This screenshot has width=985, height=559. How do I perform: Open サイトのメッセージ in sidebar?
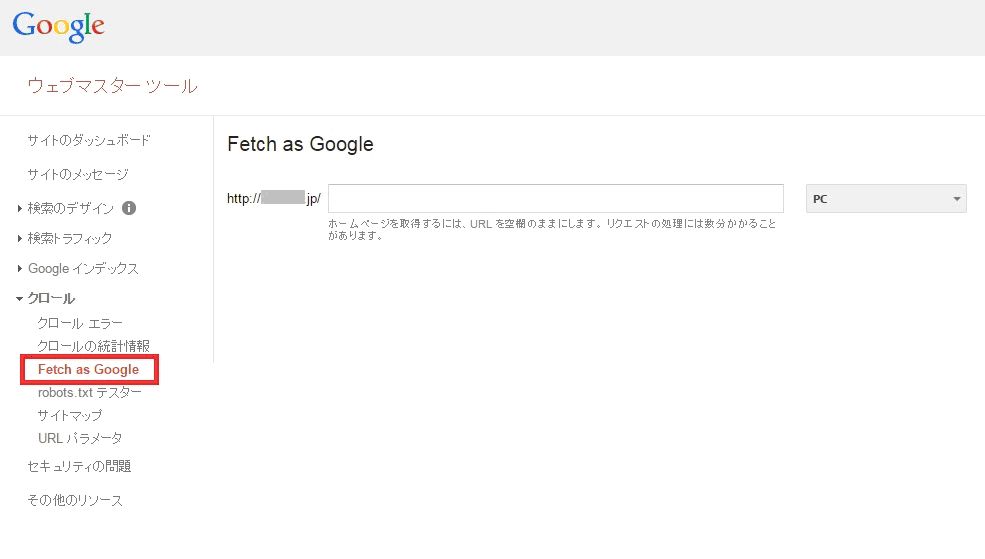[78, 174]
